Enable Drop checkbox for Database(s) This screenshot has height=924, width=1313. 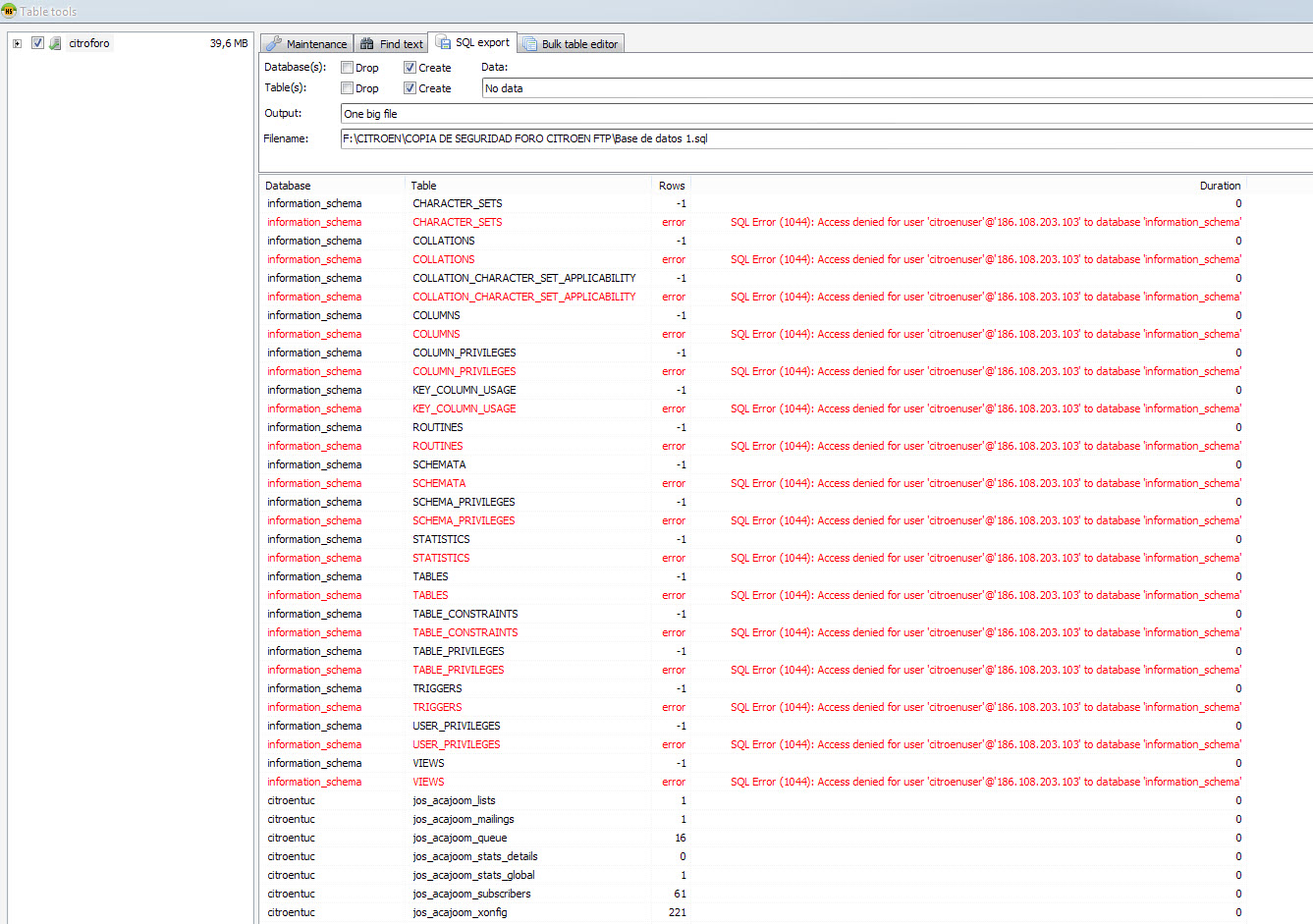click(348, 68)
